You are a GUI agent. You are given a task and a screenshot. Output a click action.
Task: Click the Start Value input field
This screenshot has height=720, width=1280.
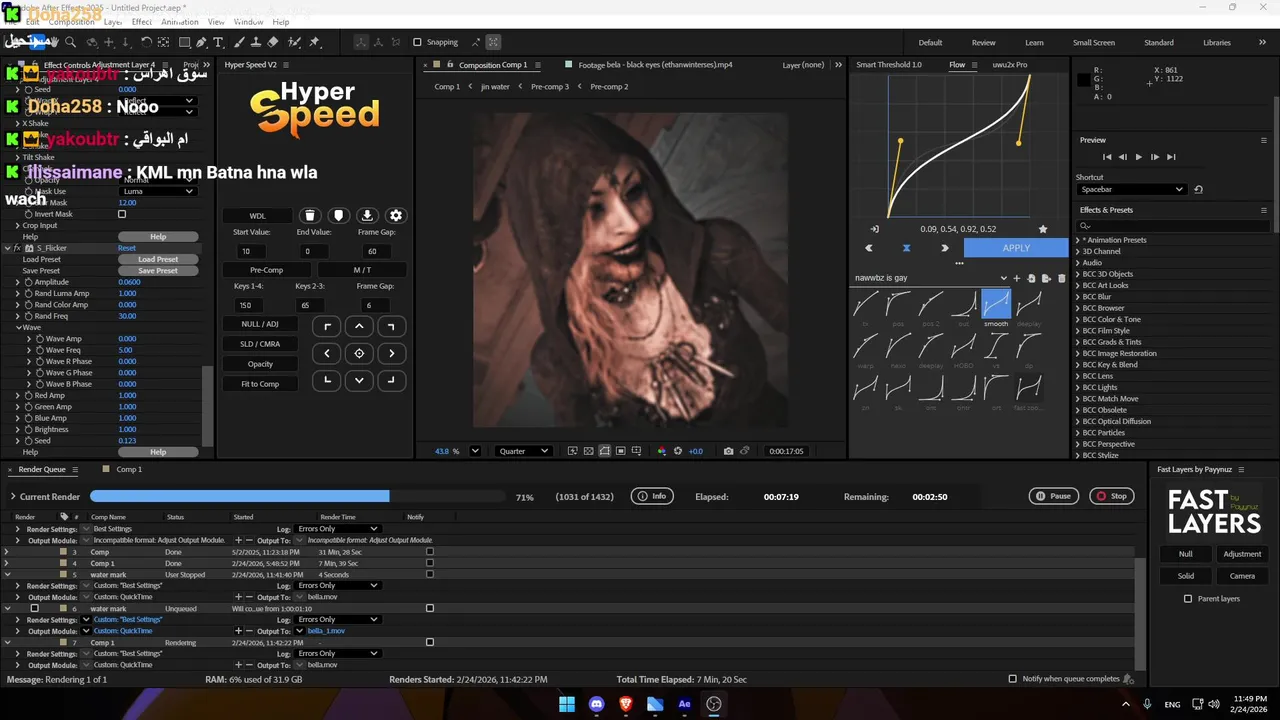(252, 251)
